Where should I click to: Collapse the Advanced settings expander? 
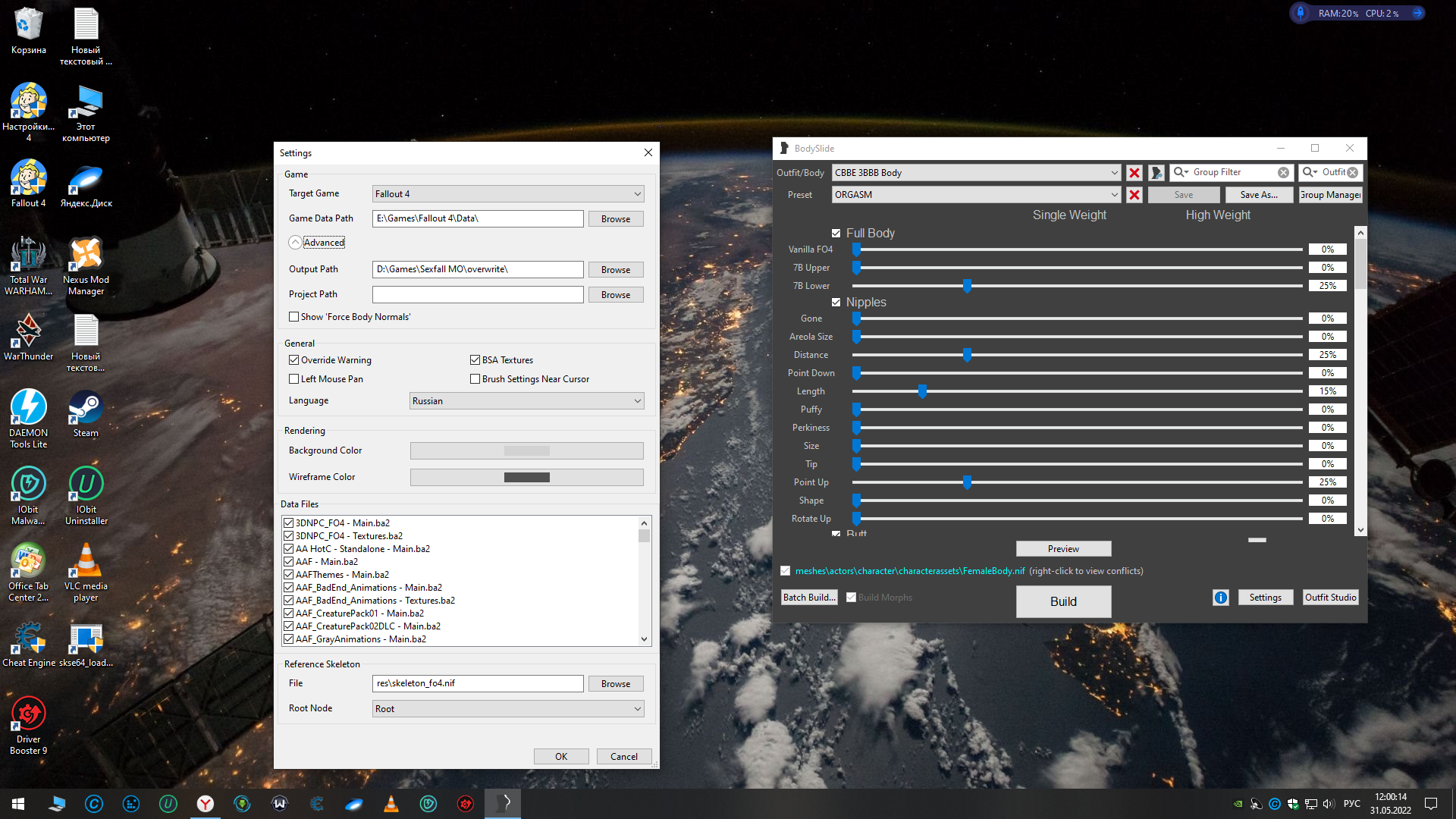tap(295, 243)
